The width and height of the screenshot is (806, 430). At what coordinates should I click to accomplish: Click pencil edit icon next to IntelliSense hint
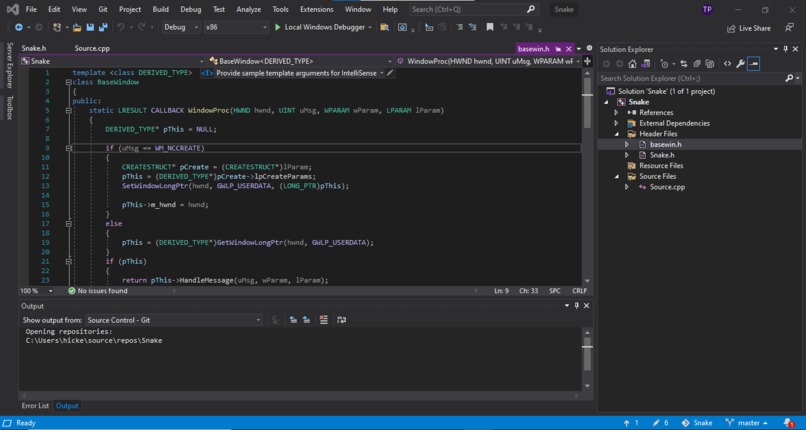coord(390,73)
